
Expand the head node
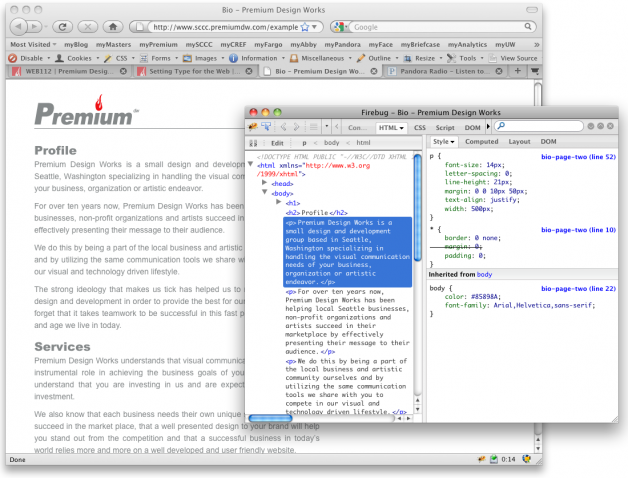(x=264, y=182)
